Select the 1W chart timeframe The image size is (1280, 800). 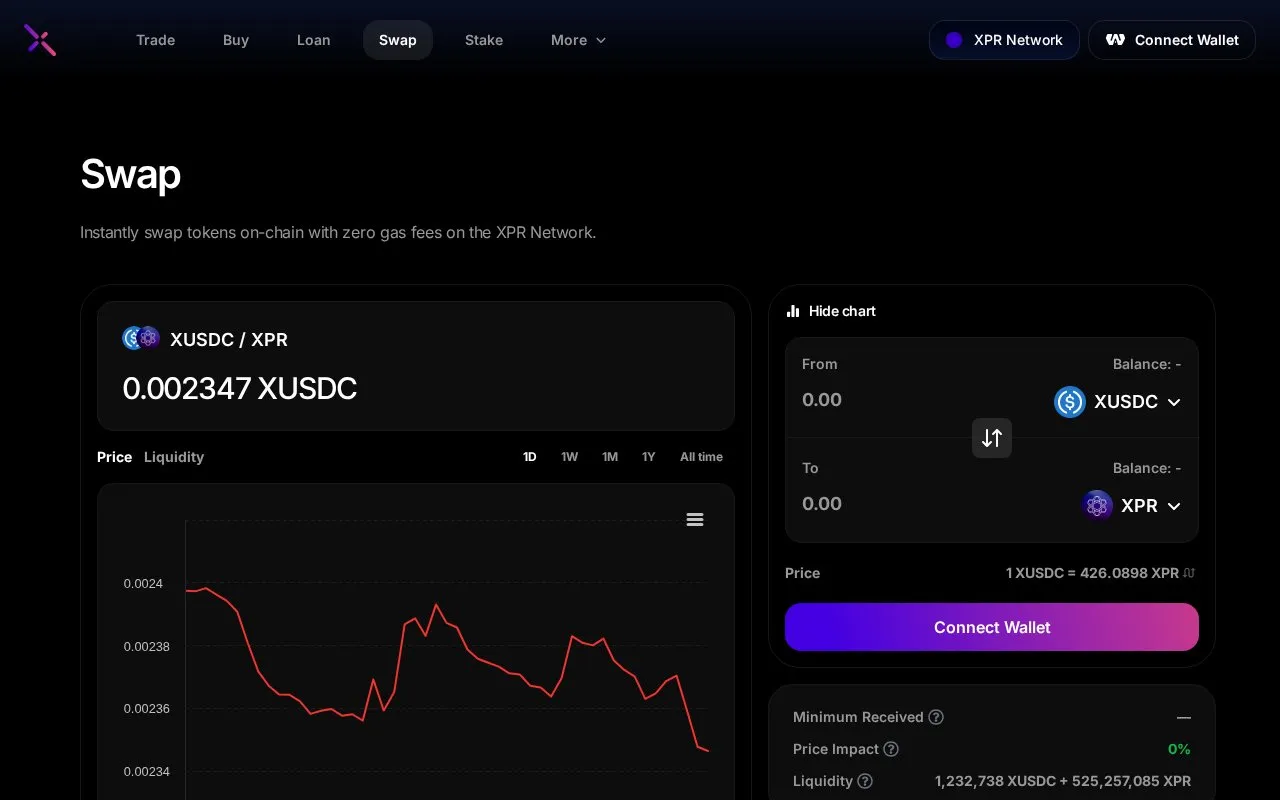point(569,457)
